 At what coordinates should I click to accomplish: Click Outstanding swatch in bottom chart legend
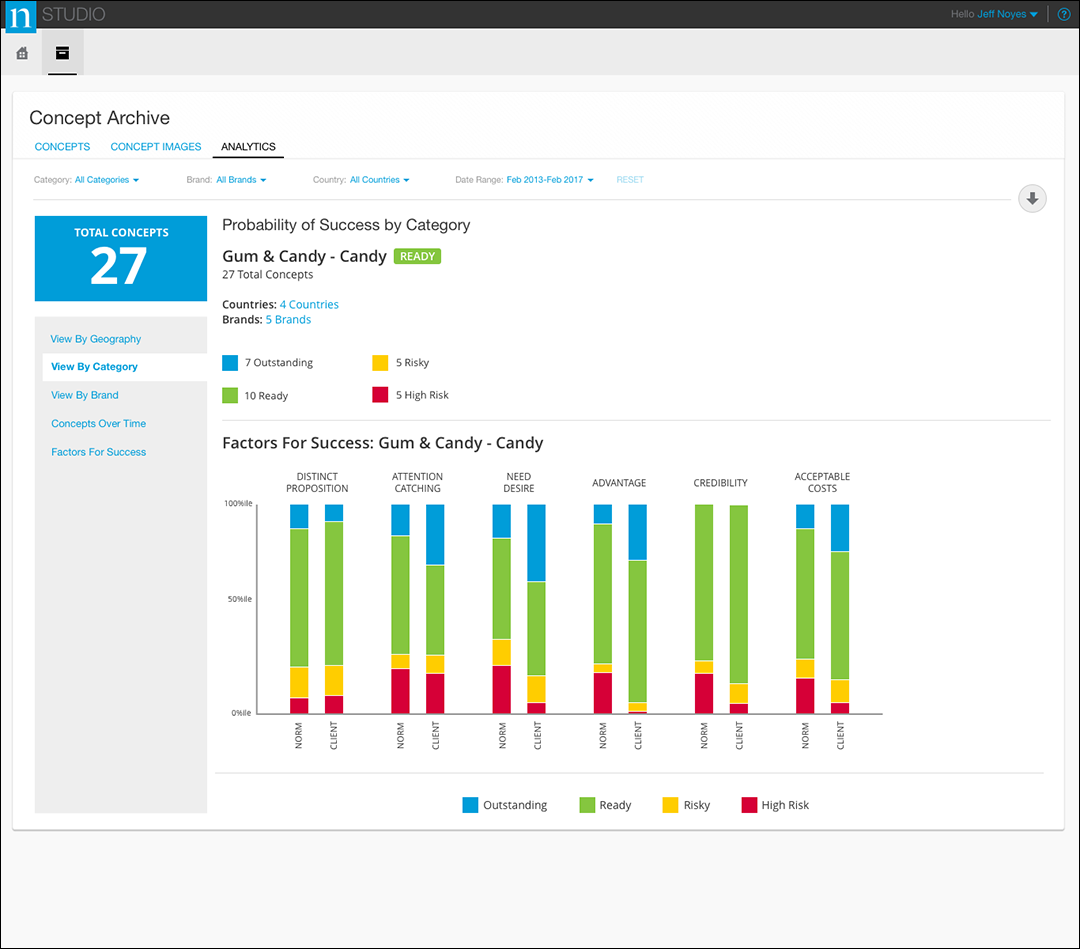(470, 805)
